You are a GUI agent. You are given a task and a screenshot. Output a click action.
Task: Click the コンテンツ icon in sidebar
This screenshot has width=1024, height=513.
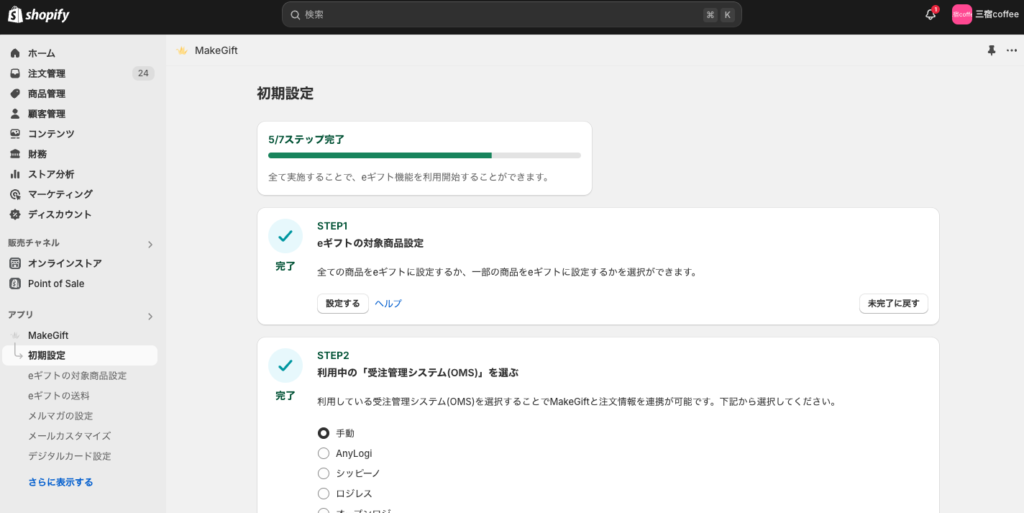[x=15, y=134]
